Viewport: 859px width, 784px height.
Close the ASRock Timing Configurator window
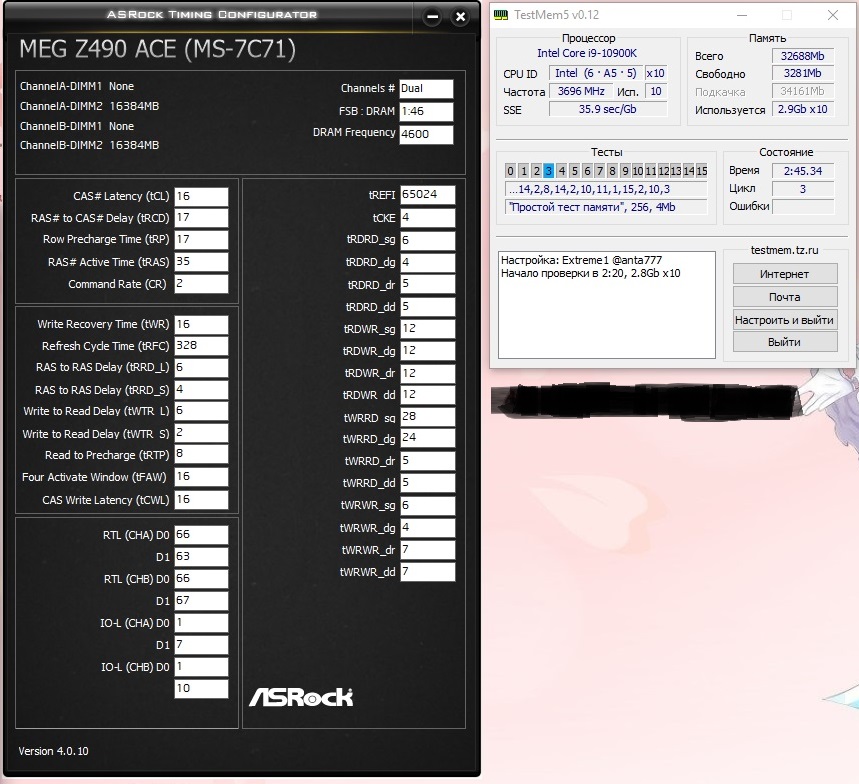[460, 17]
